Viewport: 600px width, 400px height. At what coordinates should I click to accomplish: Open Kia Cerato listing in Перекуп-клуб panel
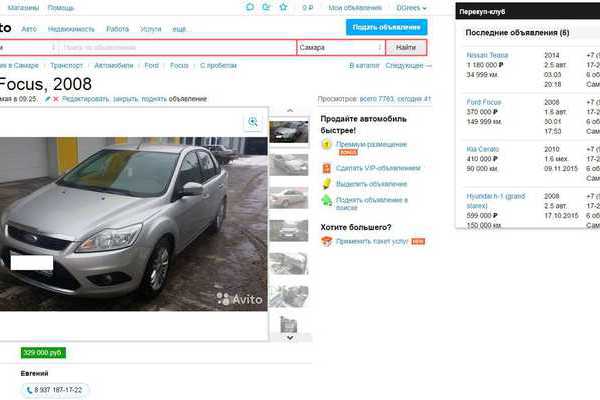483,149
